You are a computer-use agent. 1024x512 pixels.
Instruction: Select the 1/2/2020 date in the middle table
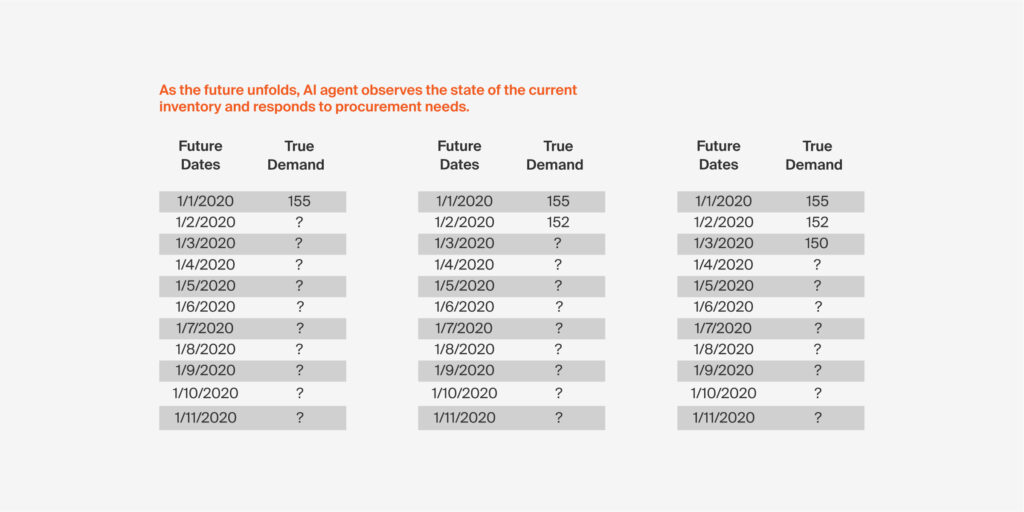click(464, 223)
